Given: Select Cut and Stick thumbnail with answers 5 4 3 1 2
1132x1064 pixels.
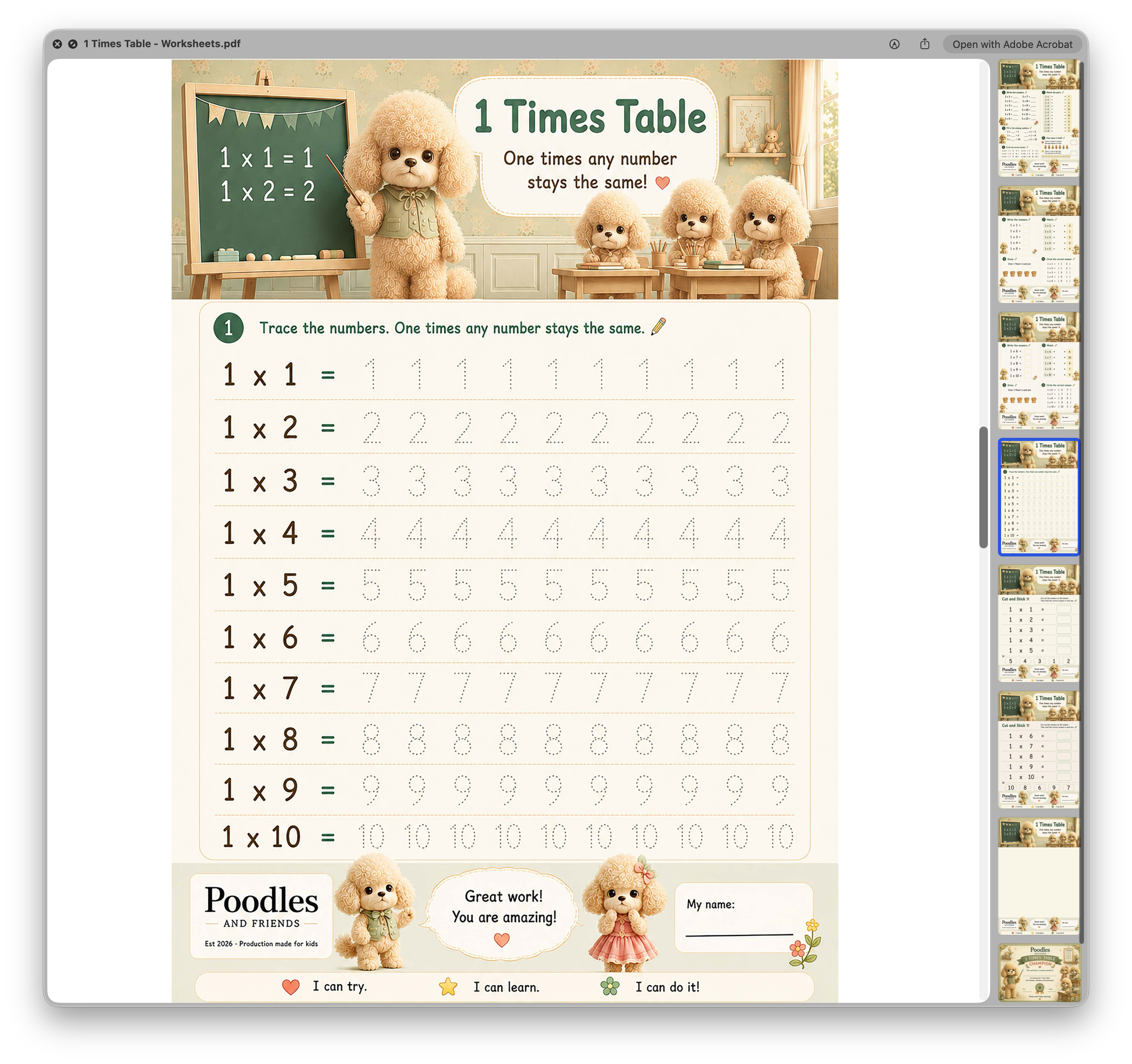Looking at the screenshot, I should click(1039, 623).
